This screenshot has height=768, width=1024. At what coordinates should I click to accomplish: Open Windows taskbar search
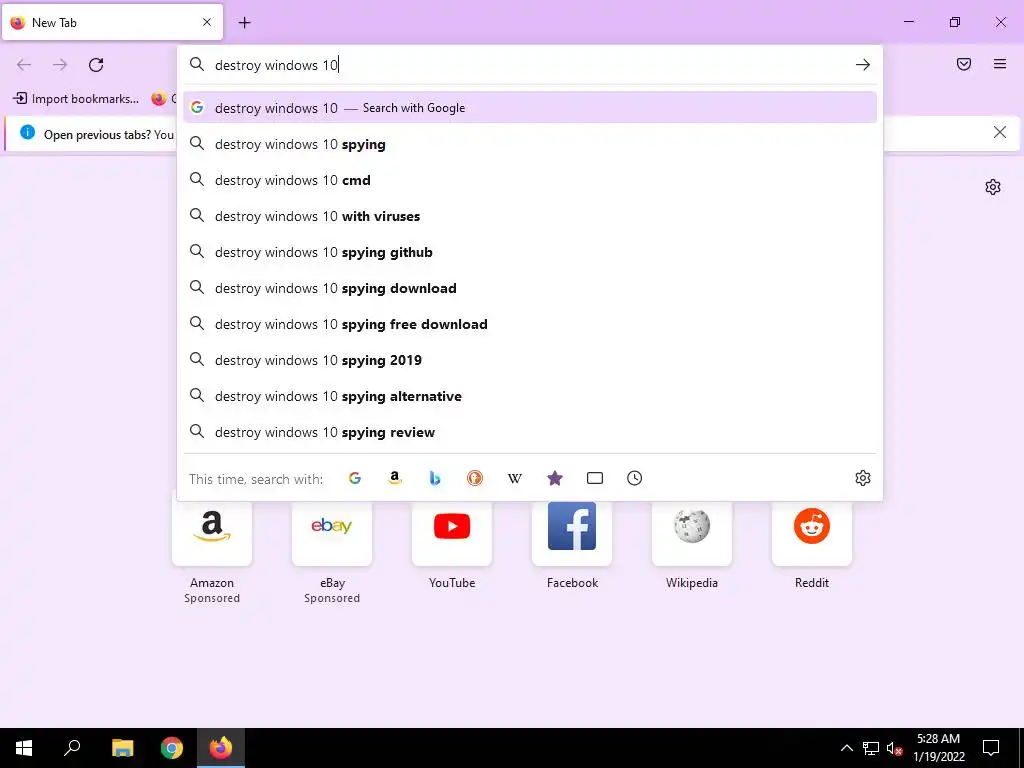click(72, 748)
